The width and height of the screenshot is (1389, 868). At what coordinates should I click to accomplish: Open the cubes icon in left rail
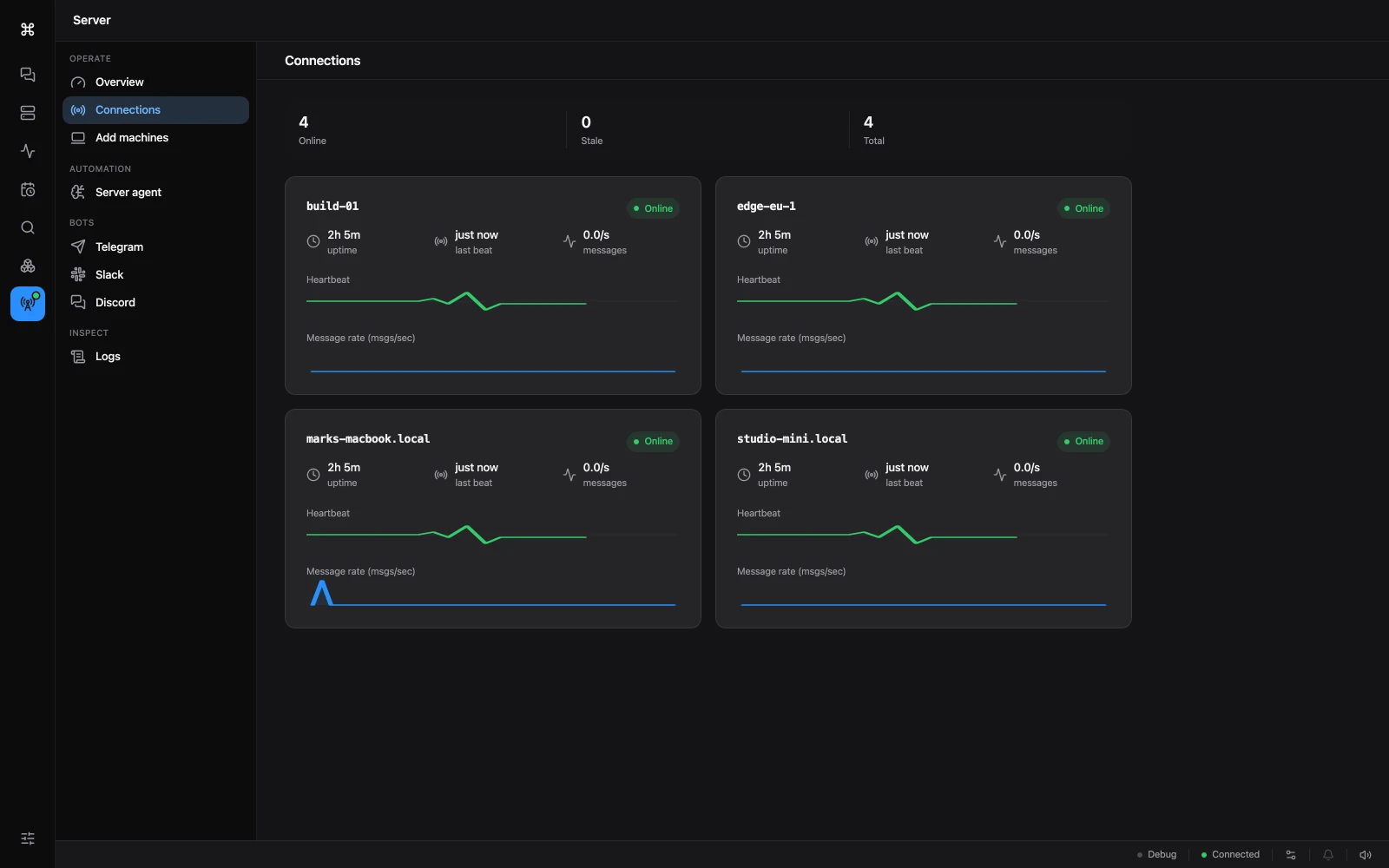click(28, 266)
